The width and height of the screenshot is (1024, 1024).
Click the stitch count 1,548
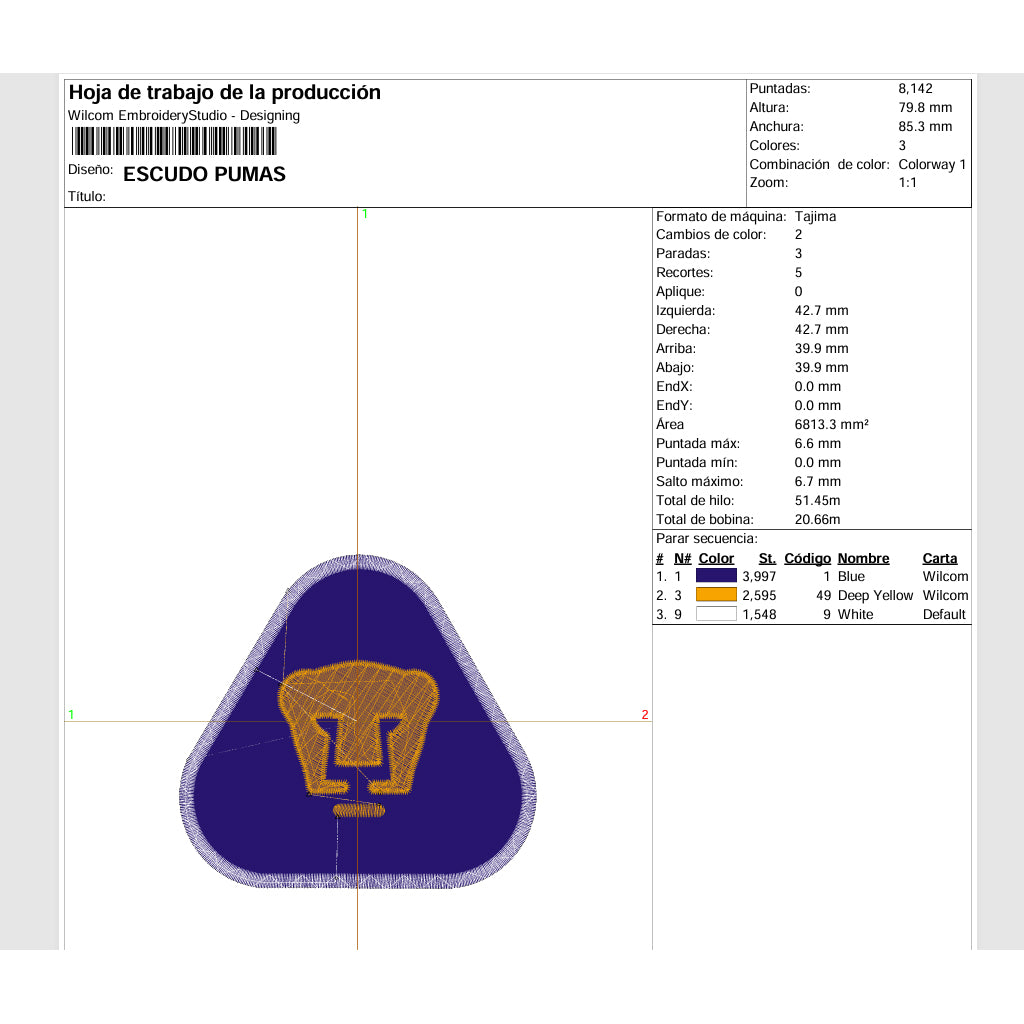(x=759, y=614)
